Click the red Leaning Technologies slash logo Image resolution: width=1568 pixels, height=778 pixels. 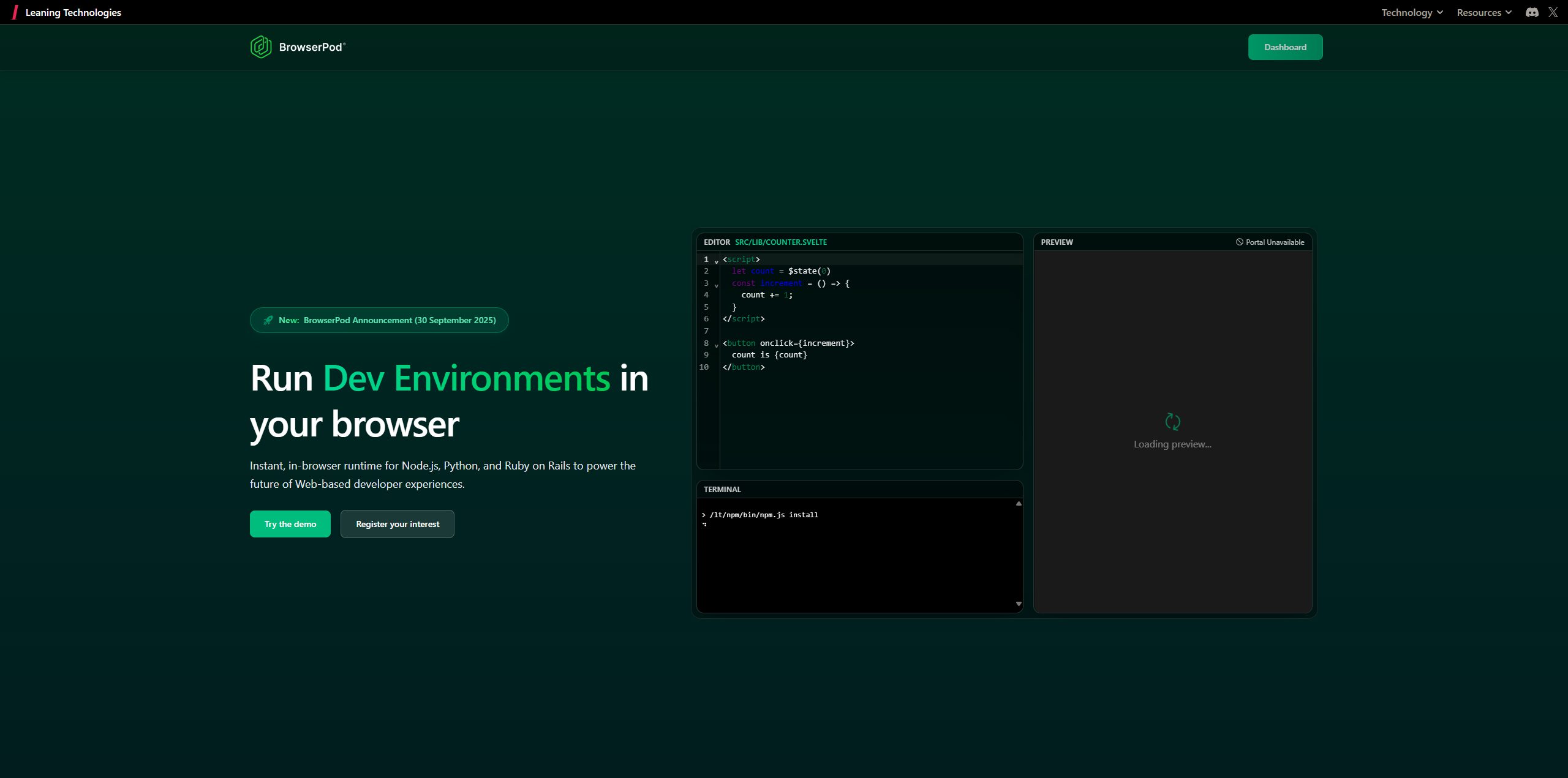[15, 12]
